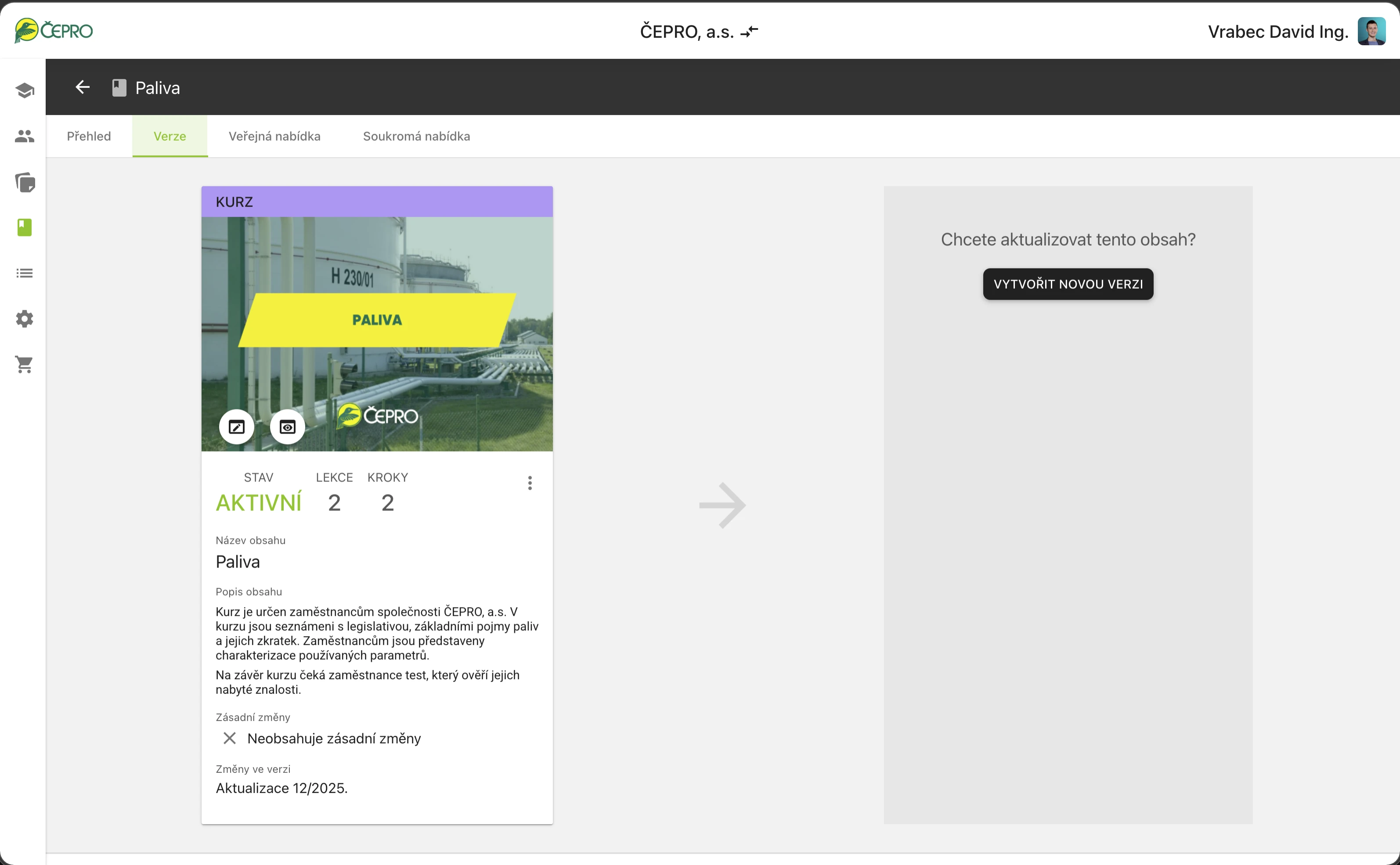Open the user menu Vrabec David Ing.
This screenshot has width=1400, height=865.
point(1277,32)
